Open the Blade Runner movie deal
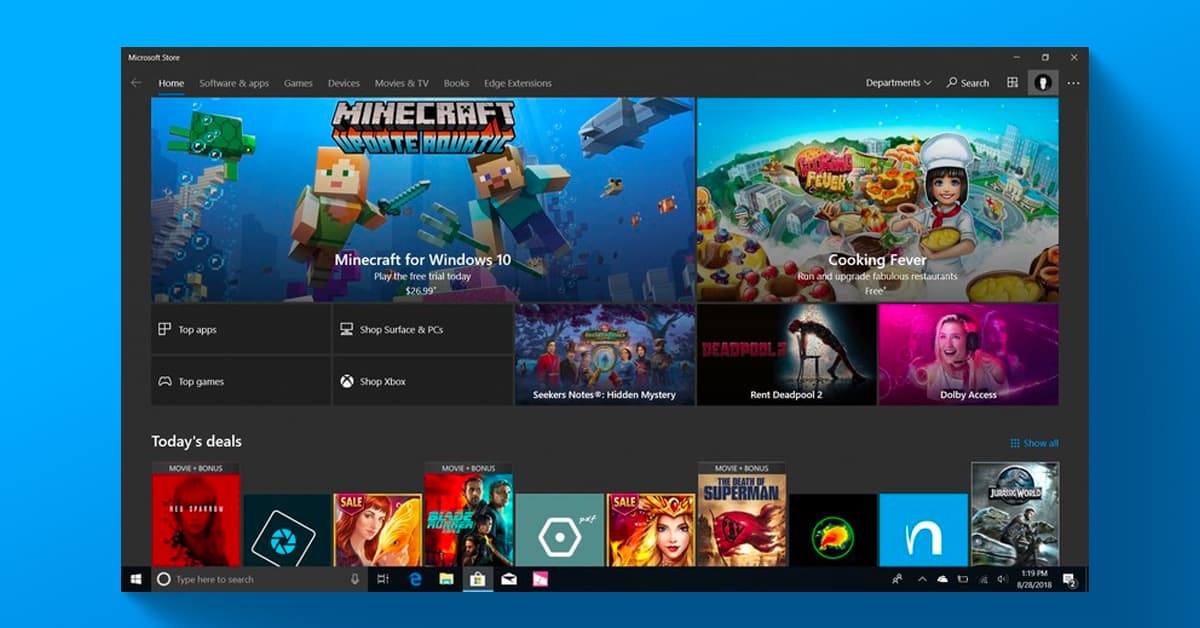The image size is (1200, 628). (x=468, y=515)
